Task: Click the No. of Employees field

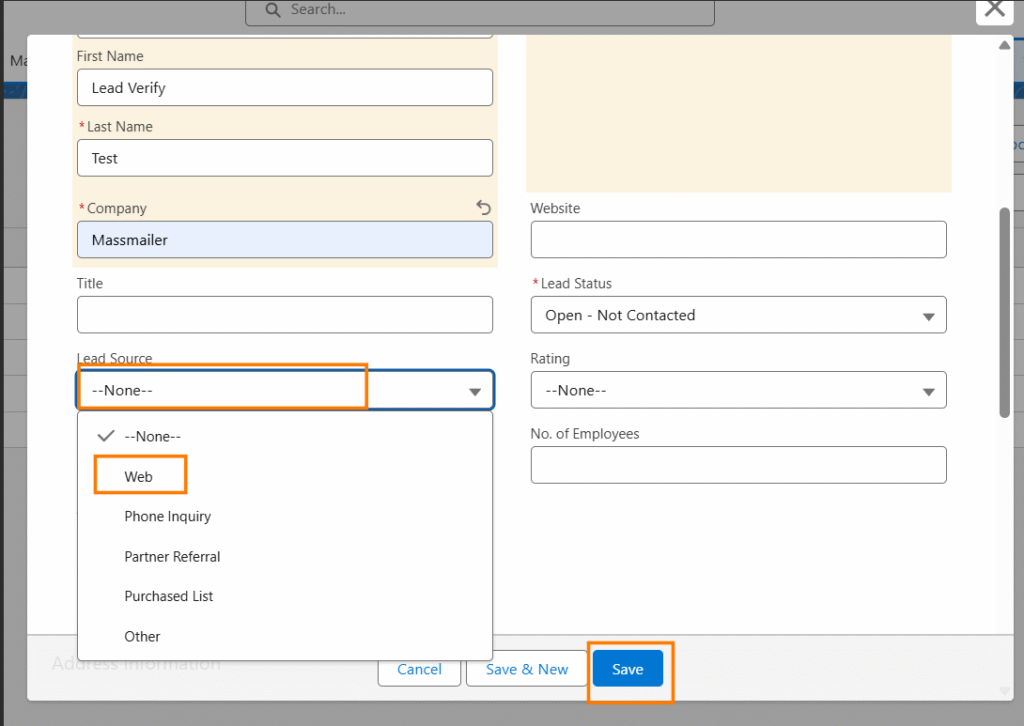Action: click(738, 465)
